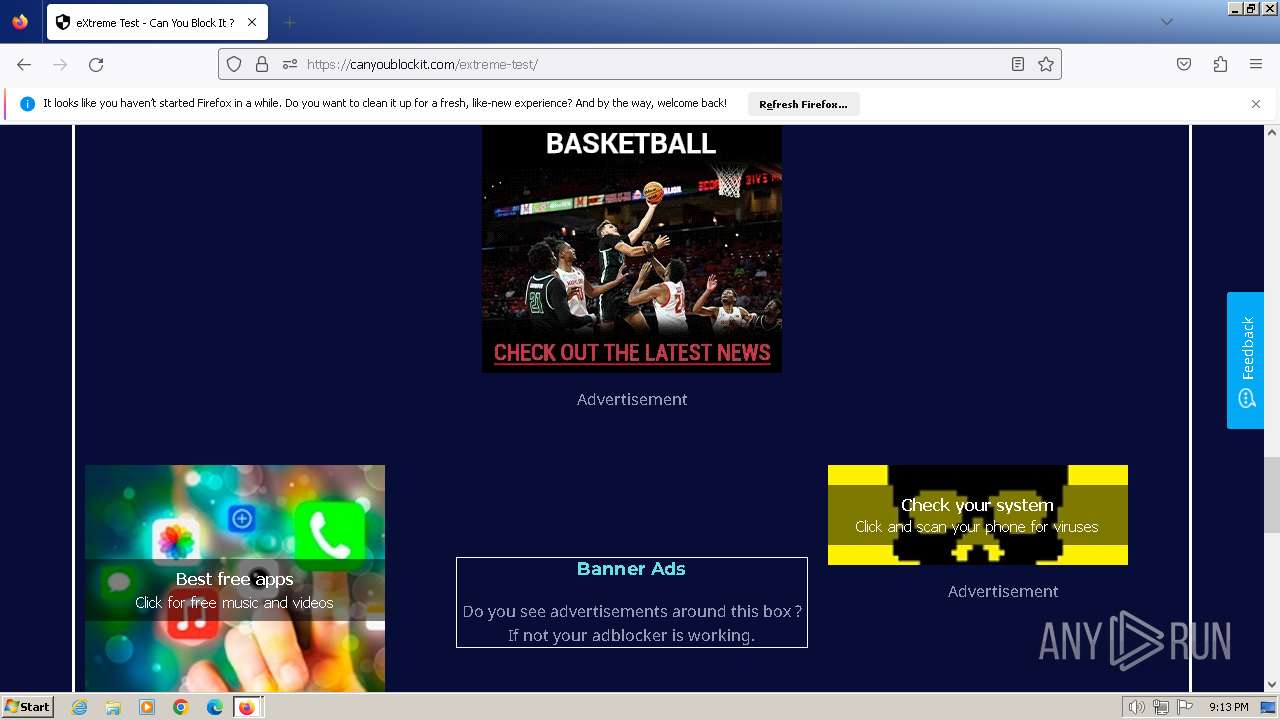The image size is (1280, 720).
Task: Launch Microsoft Edge from taskbar
Action: 215,707
